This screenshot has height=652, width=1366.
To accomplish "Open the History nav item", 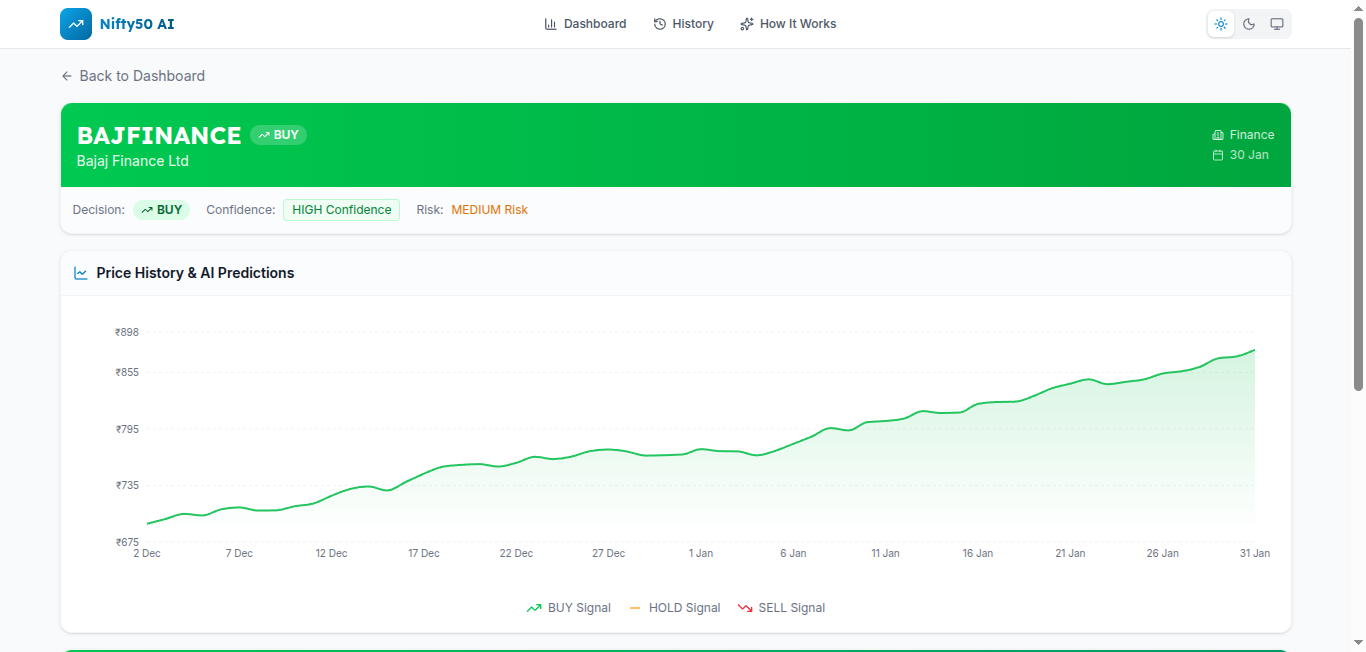I will (683, 24).
